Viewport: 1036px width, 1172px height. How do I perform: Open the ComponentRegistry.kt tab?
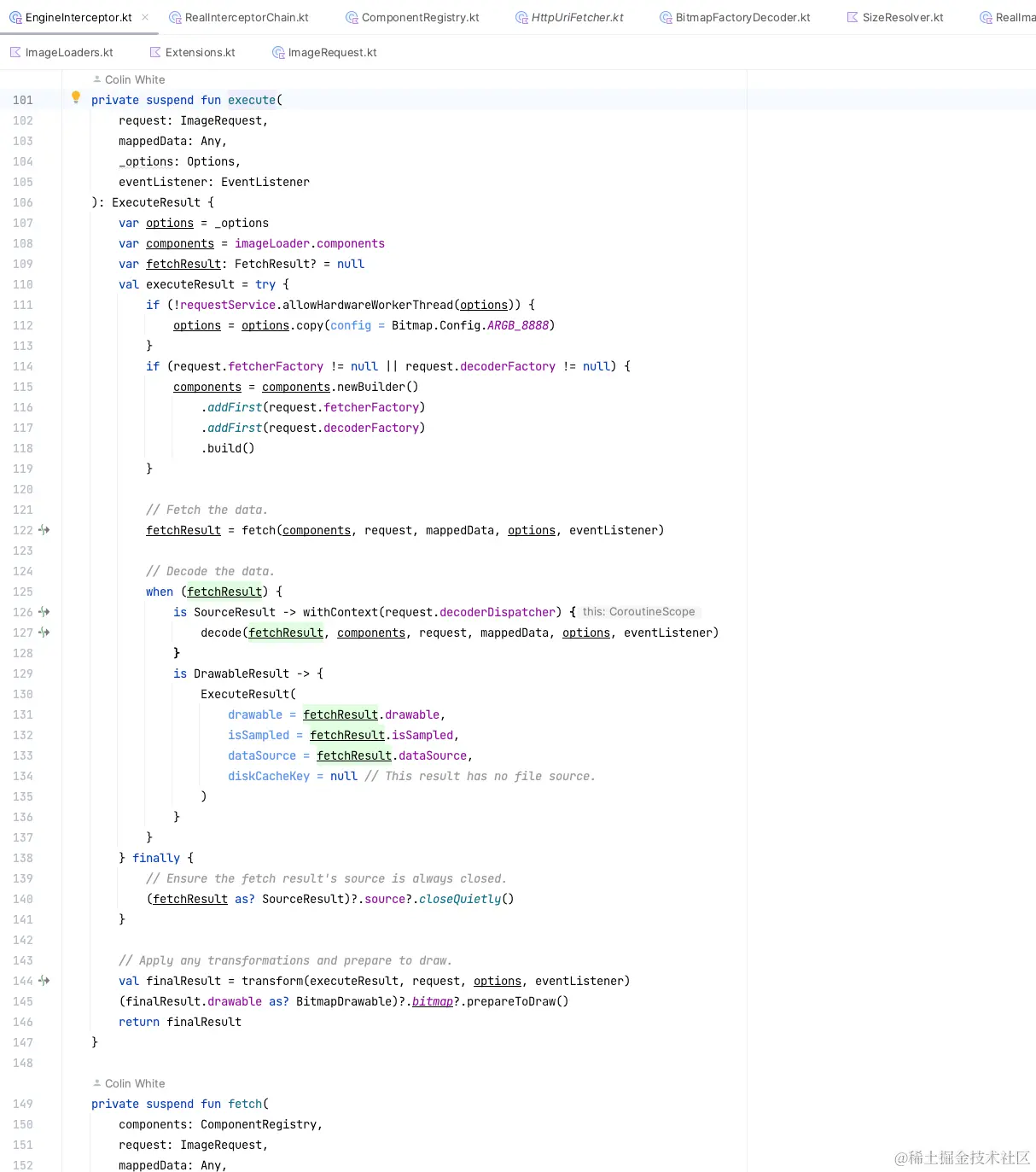(x=412, y=17)
